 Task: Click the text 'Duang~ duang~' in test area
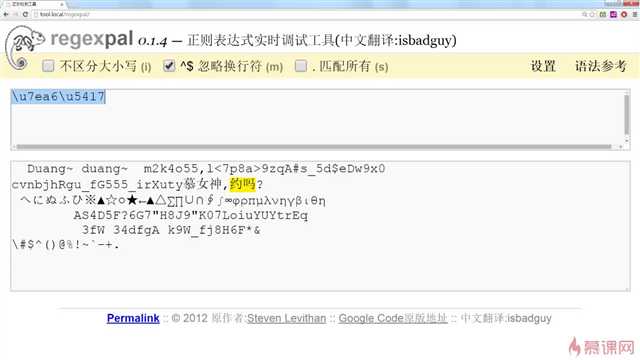click(77, 169)
